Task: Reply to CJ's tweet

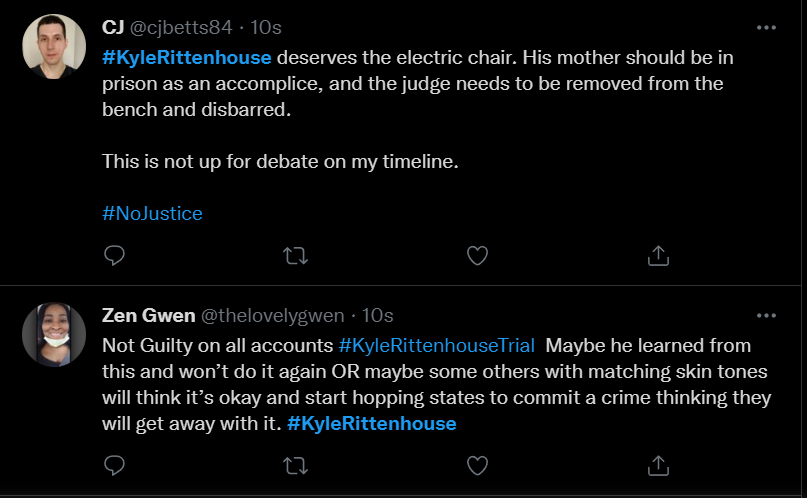Action: click(115, 256)
